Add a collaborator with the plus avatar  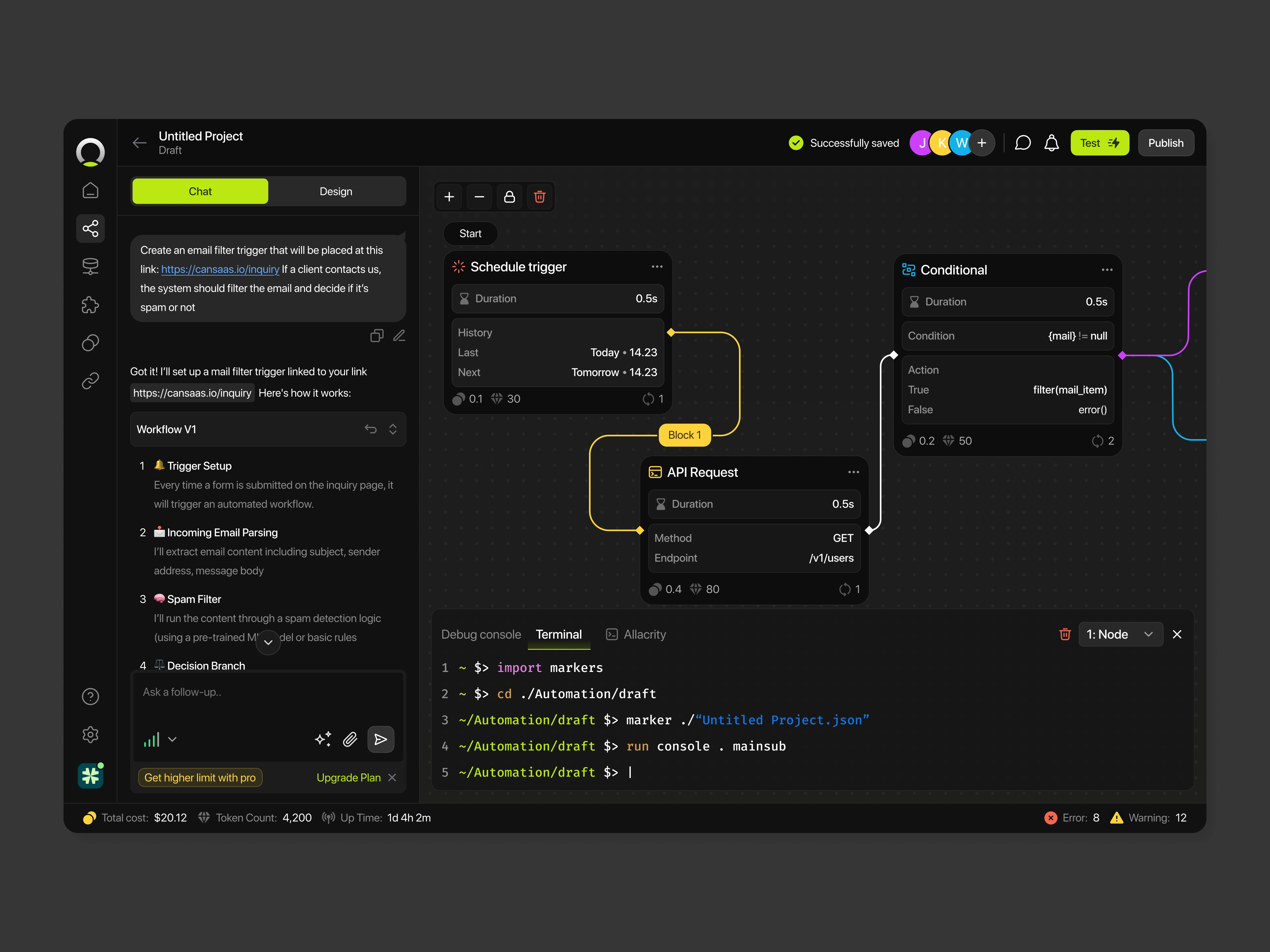(982, 143)
